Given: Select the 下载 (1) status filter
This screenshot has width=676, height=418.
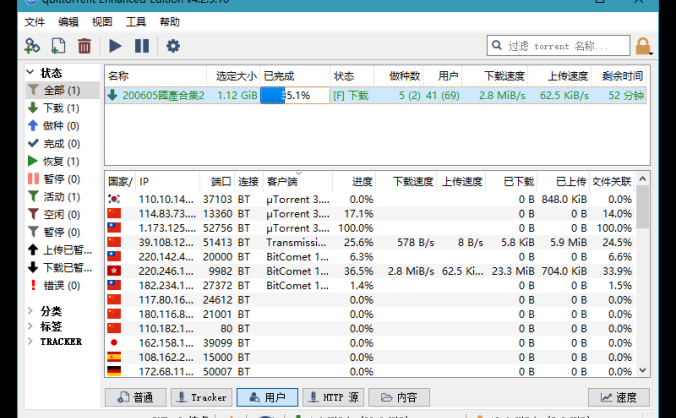Looking at the screenshot, I should click(62, 108).
